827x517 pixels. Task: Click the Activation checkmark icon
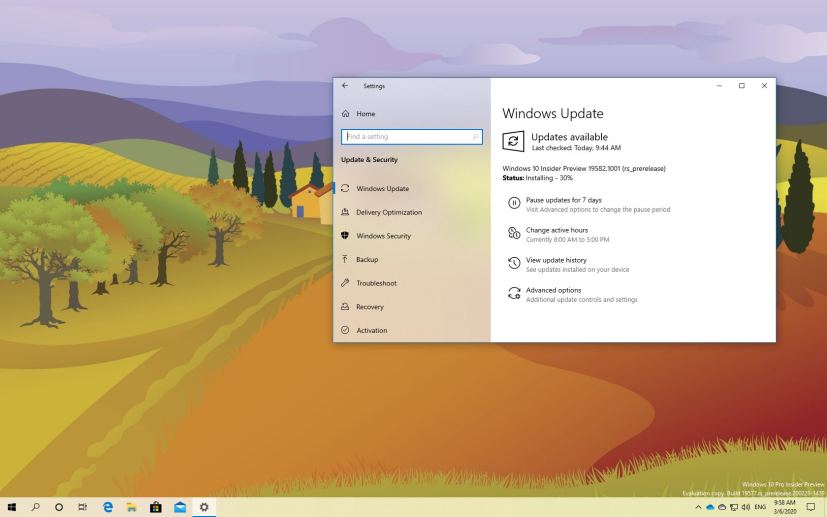pos(345,330)
